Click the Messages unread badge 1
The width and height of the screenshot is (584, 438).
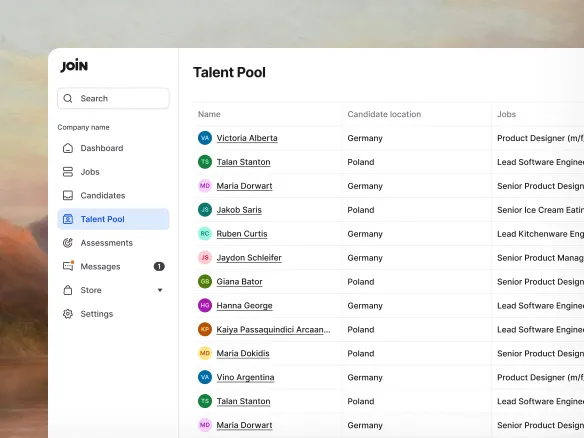[159, 266]
